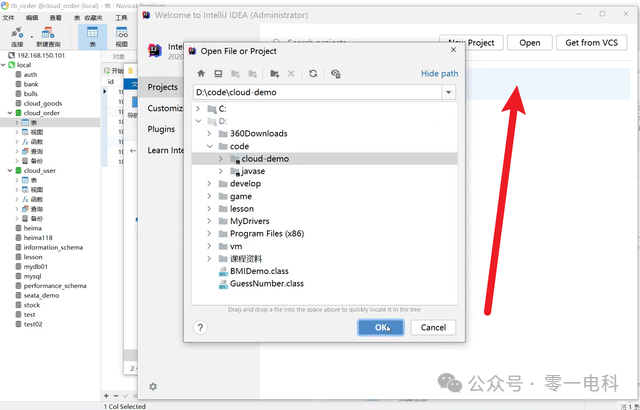Image resolution: width=640 pixels, height=410 pixels.
Task: Go to Home directory in file dialog
Action: pyautogui.click(x=201, y=73)
